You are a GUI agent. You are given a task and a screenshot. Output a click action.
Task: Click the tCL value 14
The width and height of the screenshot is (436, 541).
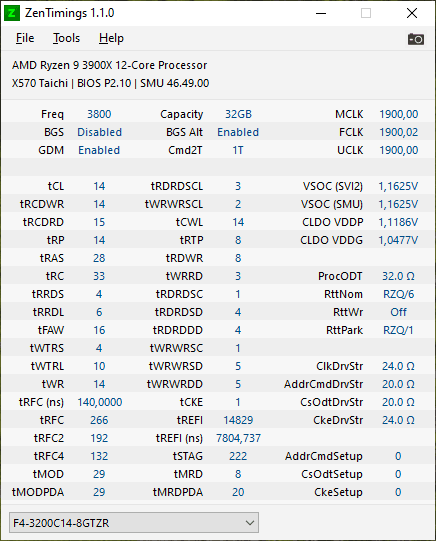pos(99,186)
